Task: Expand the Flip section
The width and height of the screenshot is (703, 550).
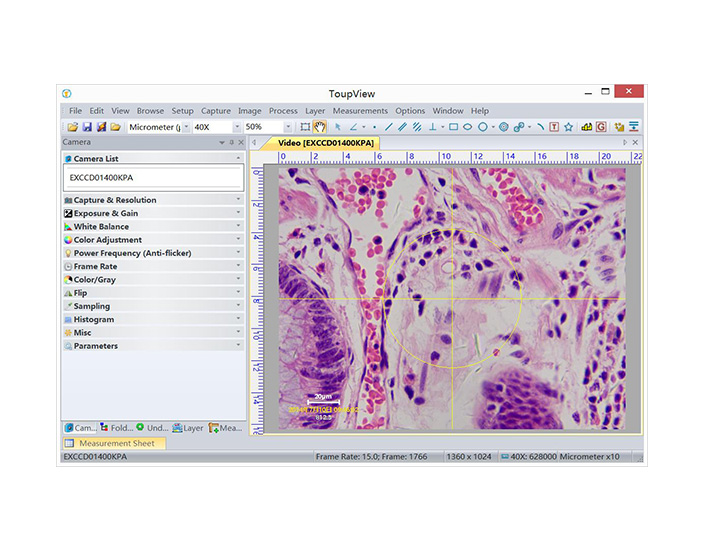Action: click(x=153, y=293)
